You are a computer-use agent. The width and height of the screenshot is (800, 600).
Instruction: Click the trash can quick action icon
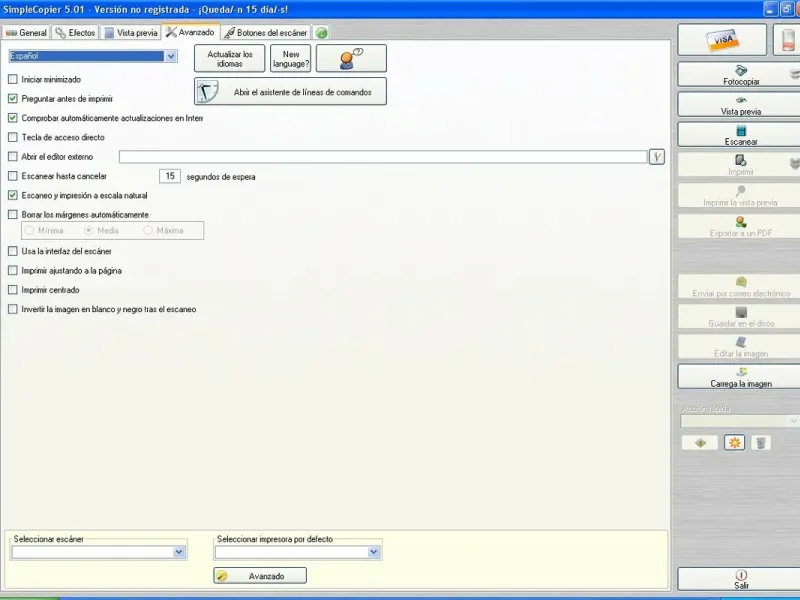[x=761, y=443]
